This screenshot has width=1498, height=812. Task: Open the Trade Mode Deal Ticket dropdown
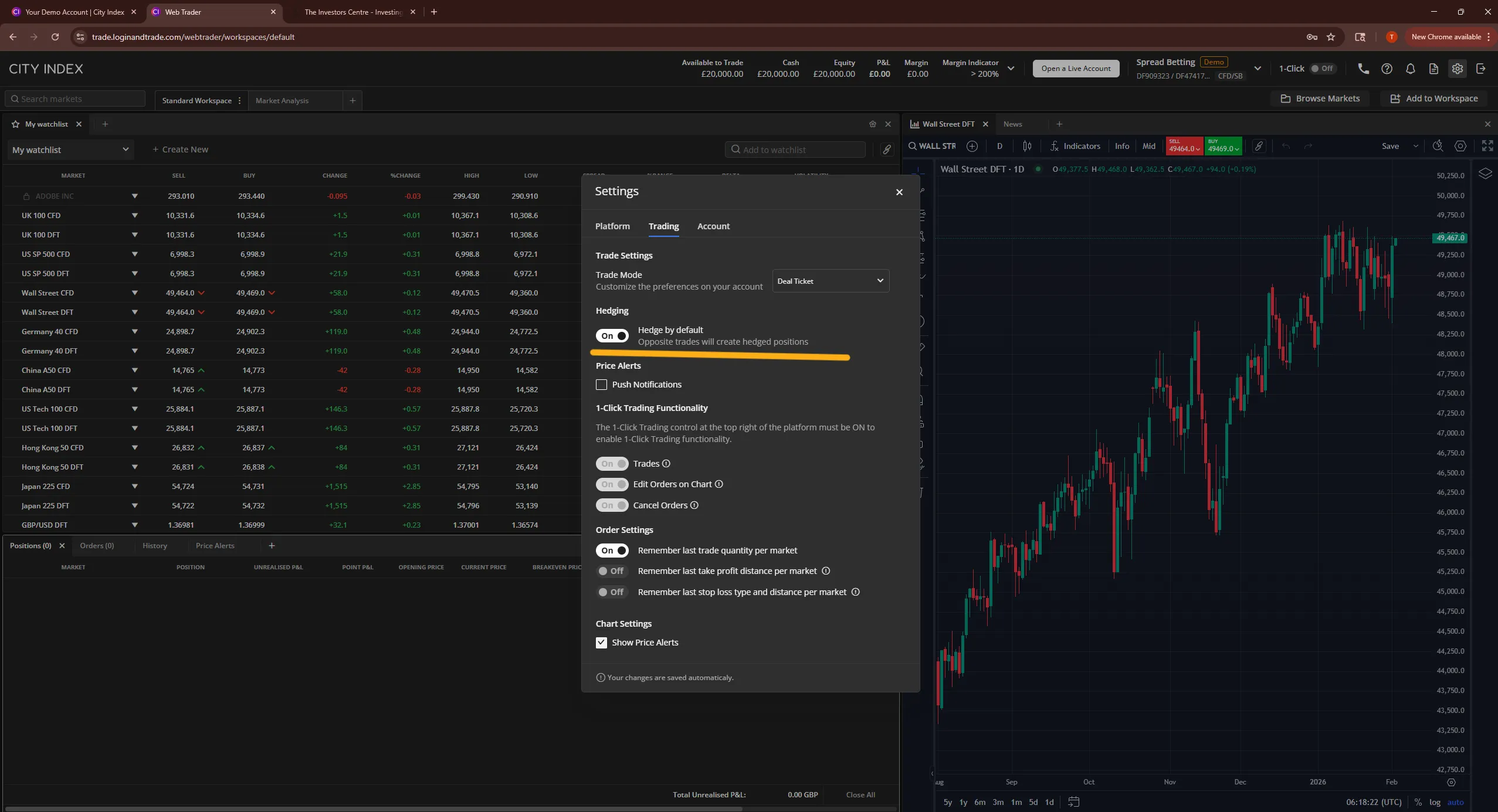(831, 281)
